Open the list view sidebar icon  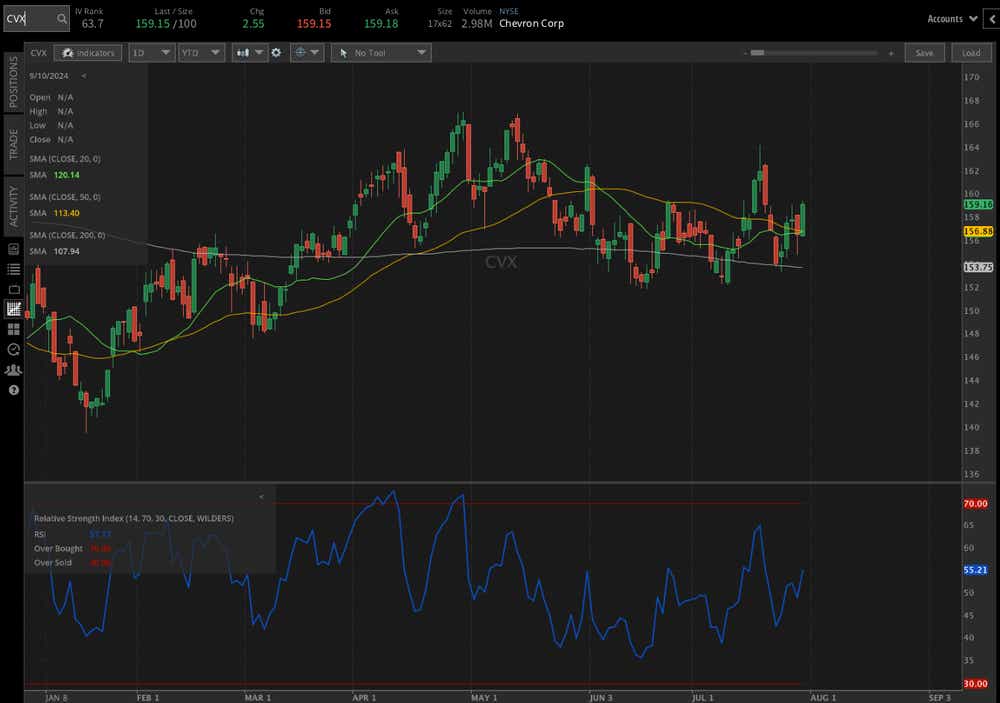click(14, 269)
